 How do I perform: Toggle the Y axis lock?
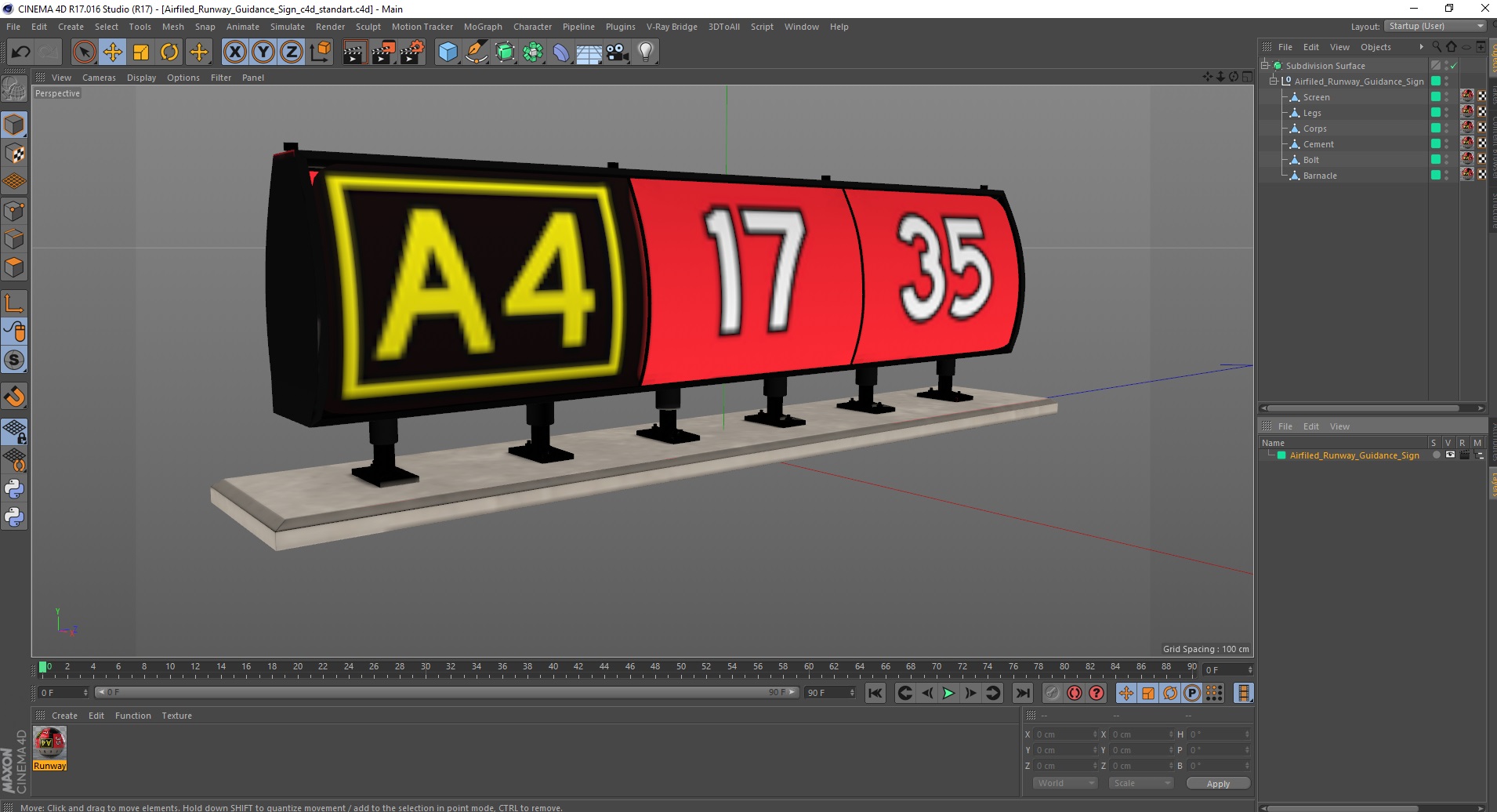[x=263, y=53]
